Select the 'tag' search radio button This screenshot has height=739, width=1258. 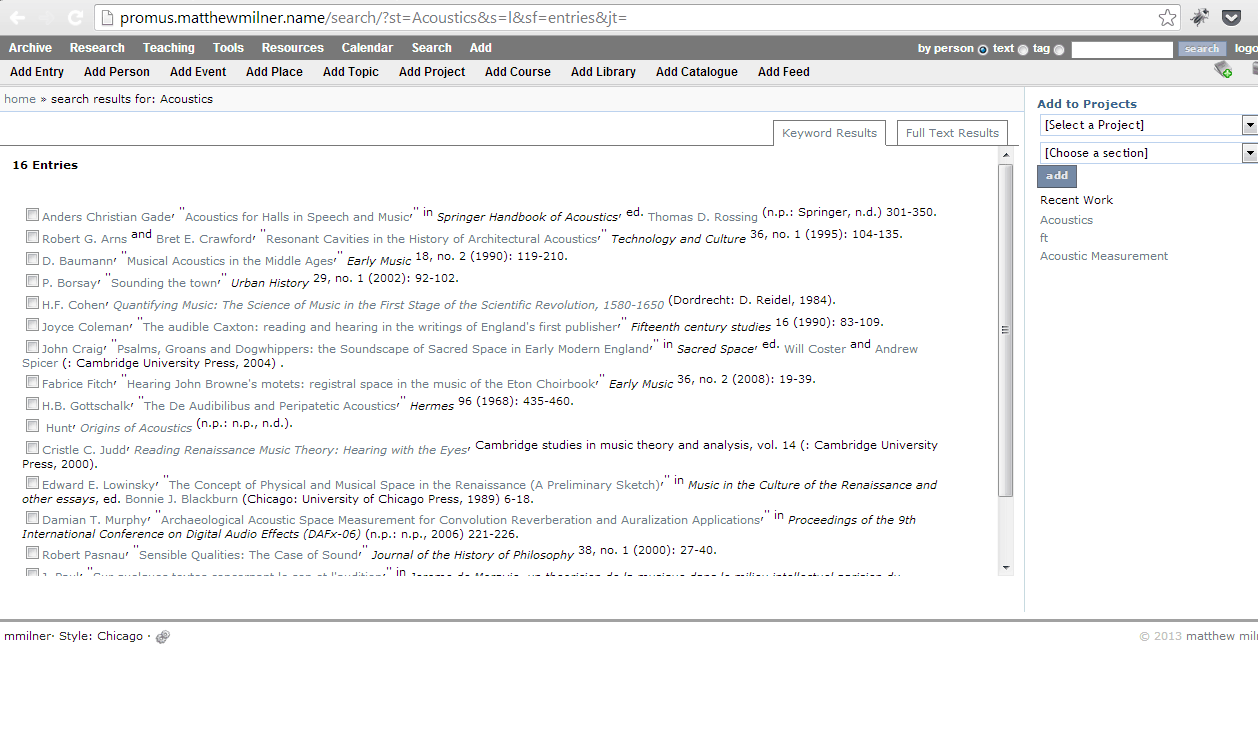coord(1060,49)
